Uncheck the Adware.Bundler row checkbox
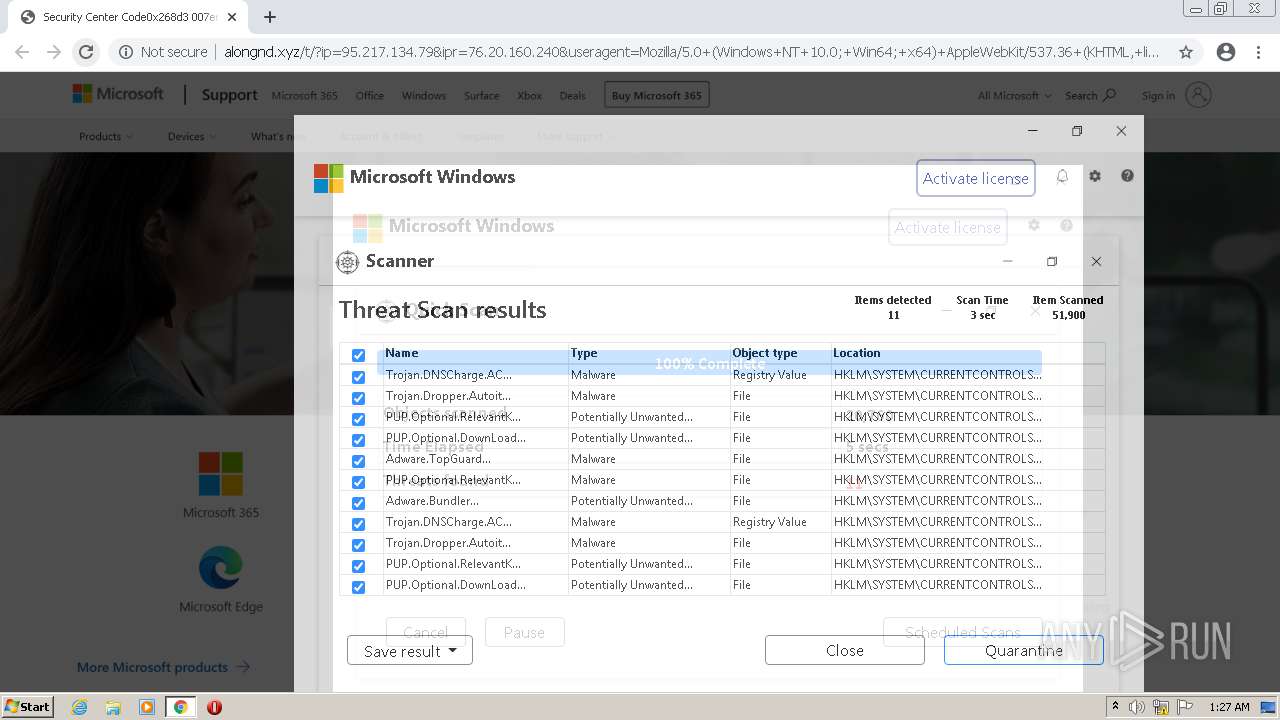The image size is (1280, 720). coord(358,503)
